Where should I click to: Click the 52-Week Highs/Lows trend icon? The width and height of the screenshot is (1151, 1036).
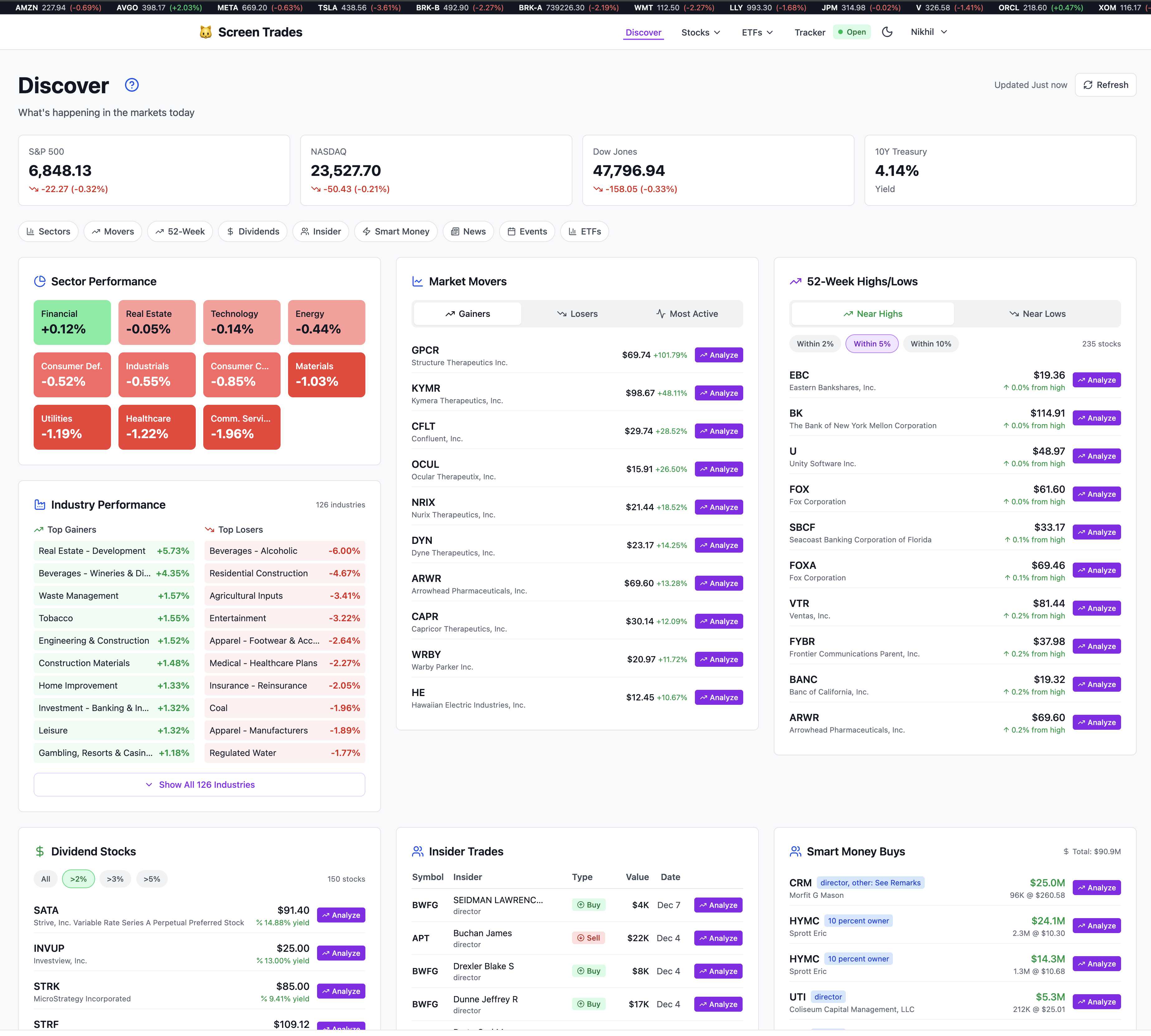(795, 281)
